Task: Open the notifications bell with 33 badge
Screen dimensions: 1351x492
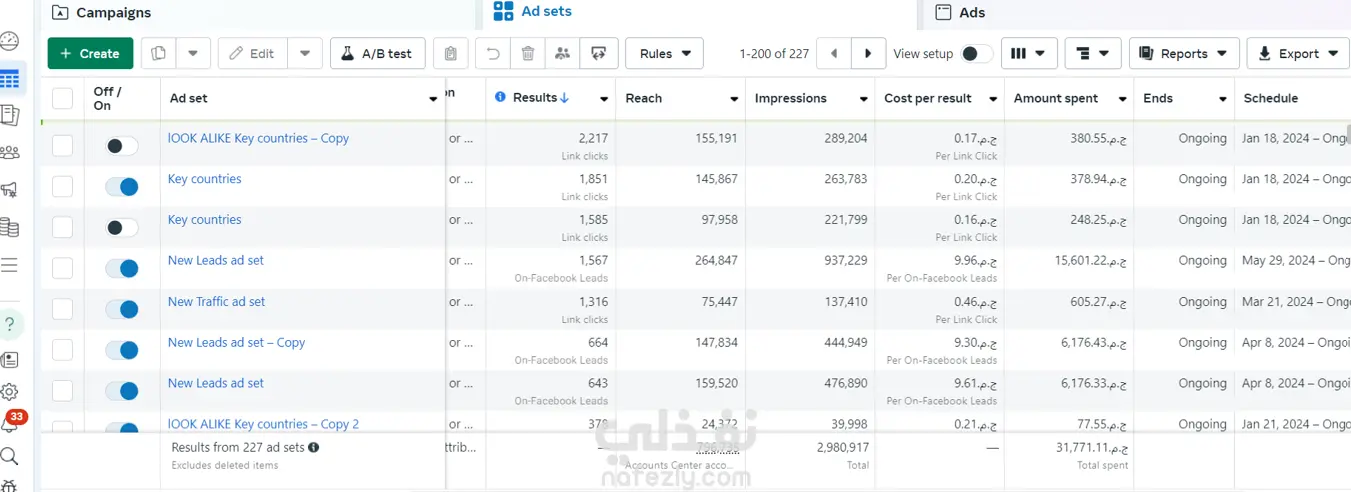Action: [x=10, y=424]
